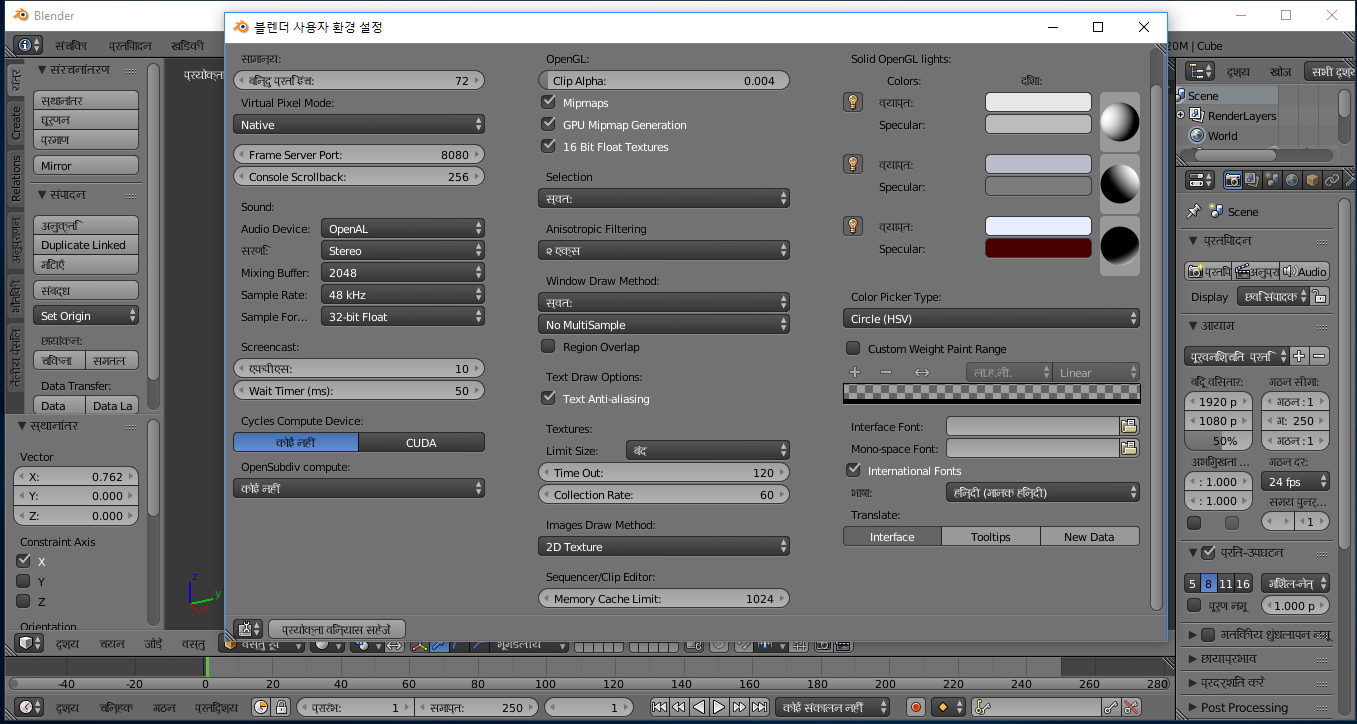Click the Mirror button
Screen dimensions: 1357x724
point(86,166)
